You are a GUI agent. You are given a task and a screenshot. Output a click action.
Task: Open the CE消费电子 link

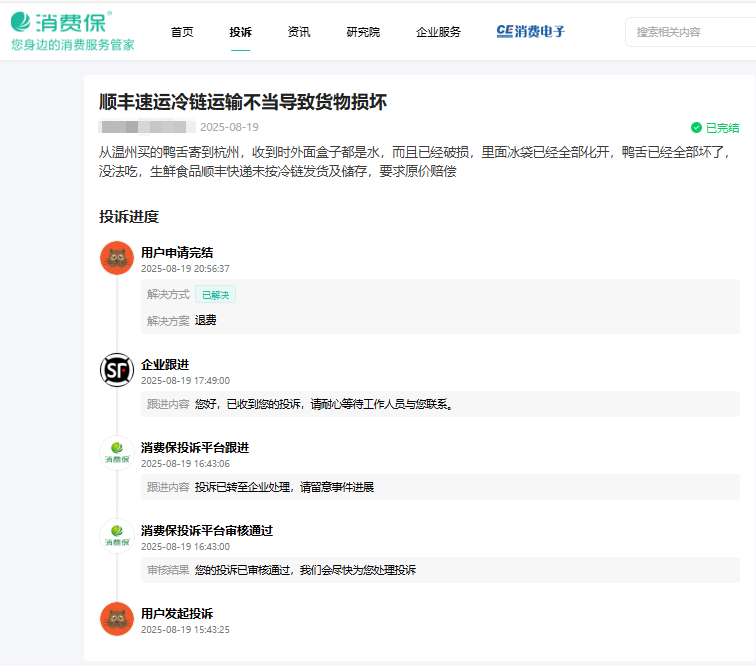(530, 31)
